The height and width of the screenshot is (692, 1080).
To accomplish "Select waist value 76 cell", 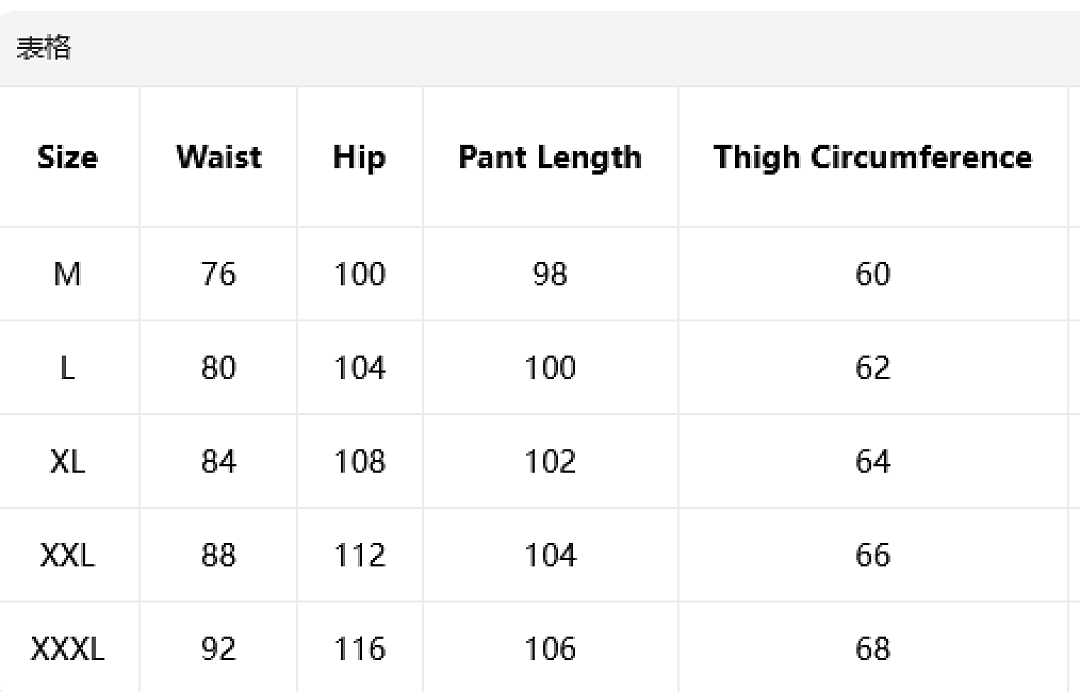I will pos(218,274).
